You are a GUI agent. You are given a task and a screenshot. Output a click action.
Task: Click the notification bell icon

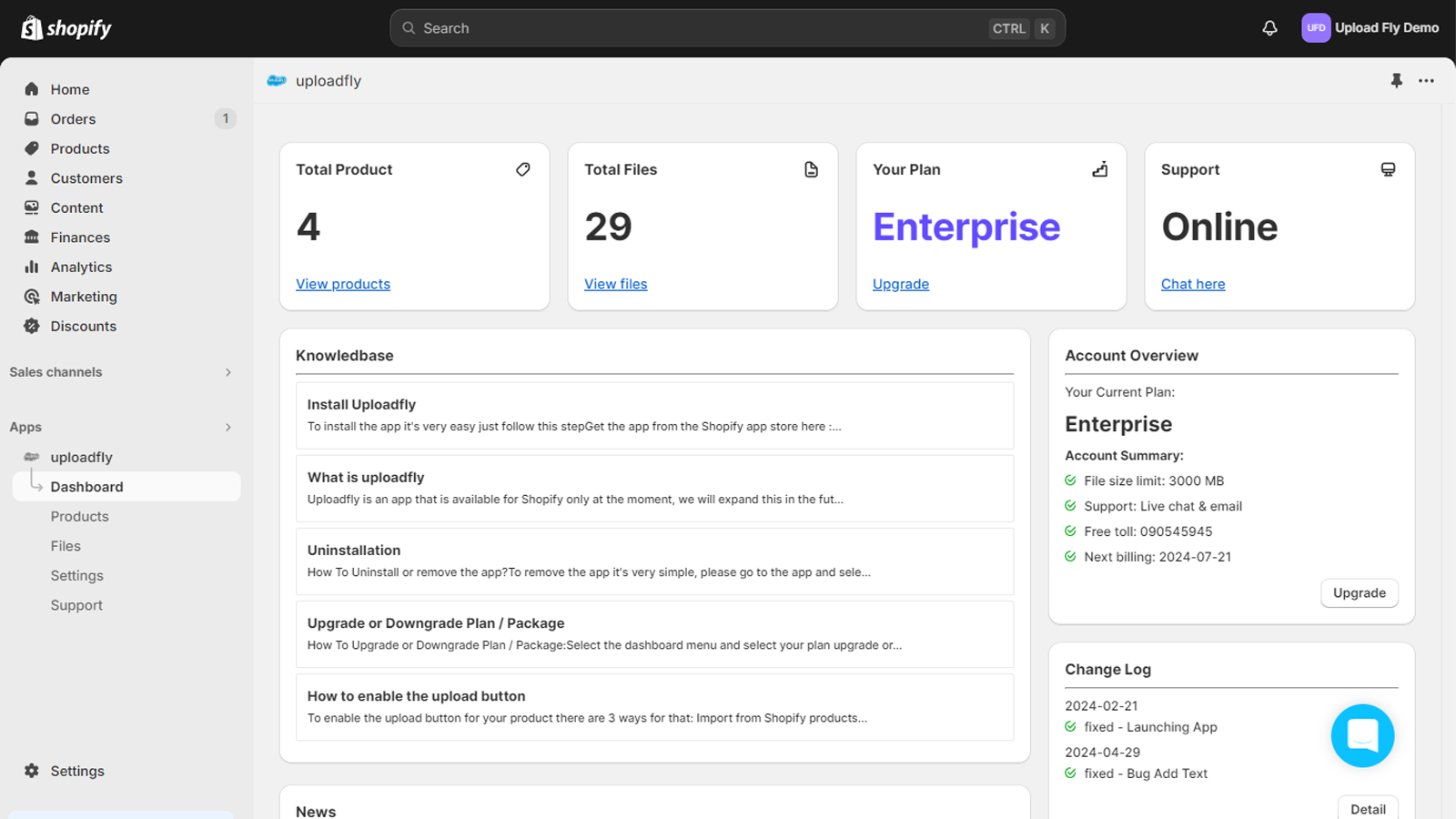pos(1269,28)
